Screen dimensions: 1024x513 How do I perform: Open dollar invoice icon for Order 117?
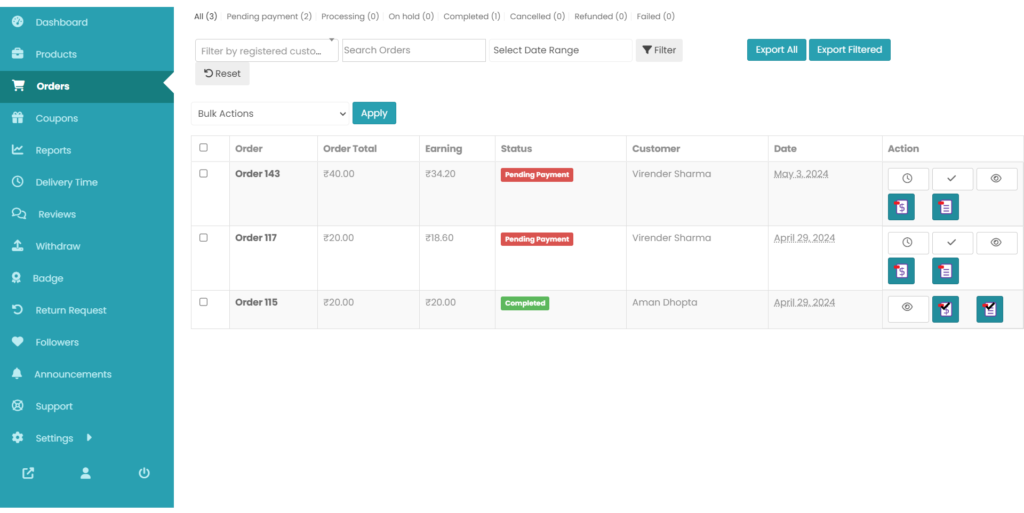coord(901,271)
